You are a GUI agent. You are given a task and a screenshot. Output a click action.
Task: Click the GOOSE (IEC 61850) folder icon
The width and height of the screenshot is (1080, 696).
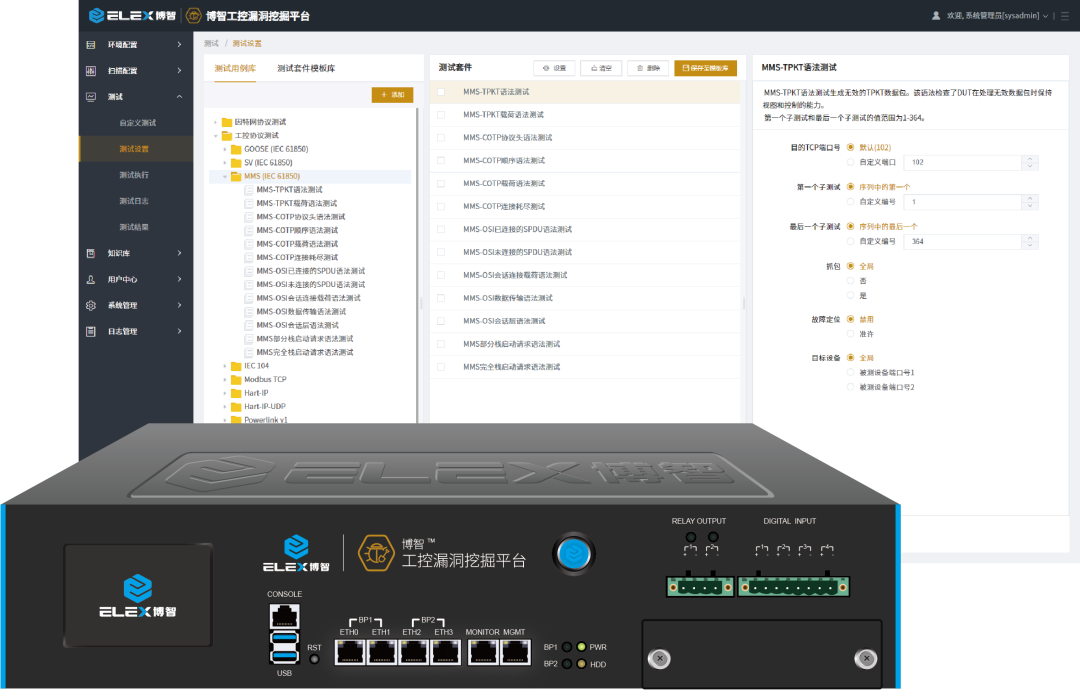point(236,149)
